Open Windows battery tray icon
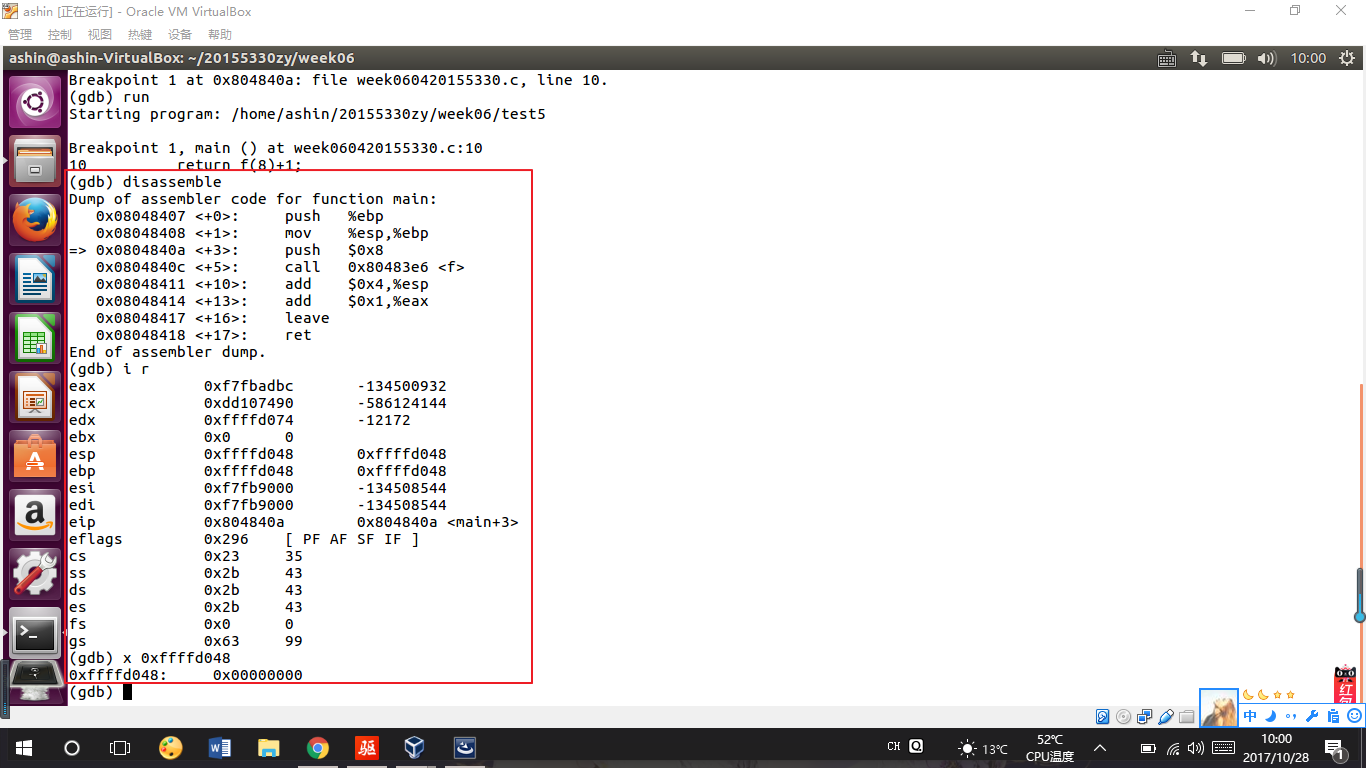1366x768 pixels. [x=1149, y=748]
